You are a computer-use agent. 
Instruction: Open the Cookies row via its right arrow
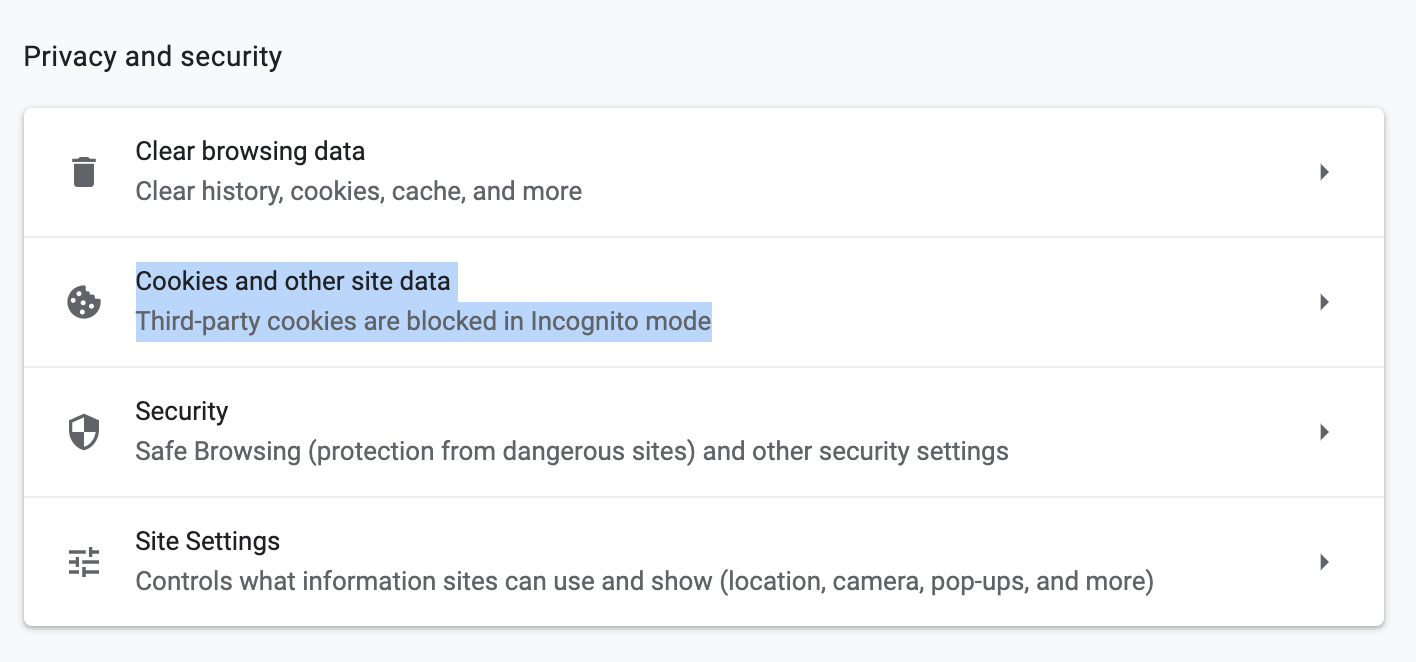coord(1324,302)
